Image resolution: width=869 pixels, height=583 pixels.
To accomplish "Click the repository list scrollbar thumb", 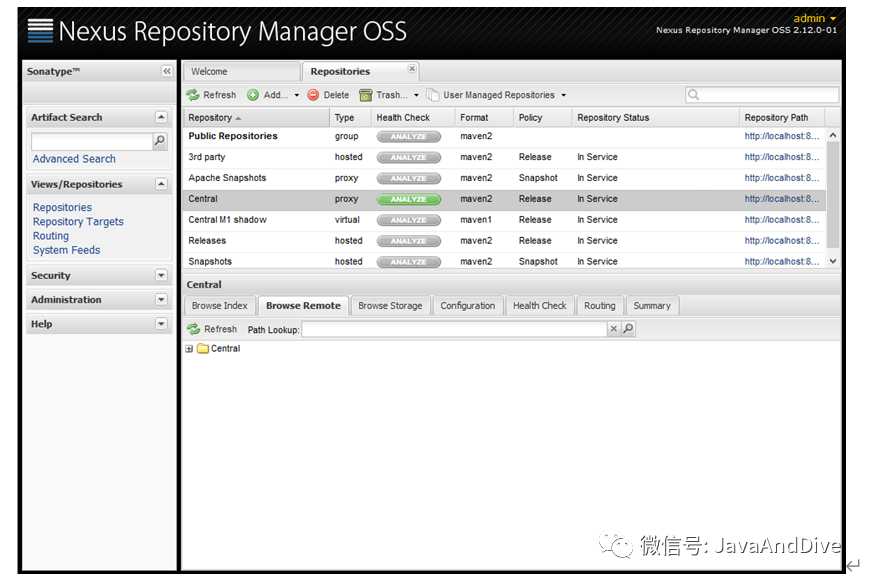I will pos(833,195).
